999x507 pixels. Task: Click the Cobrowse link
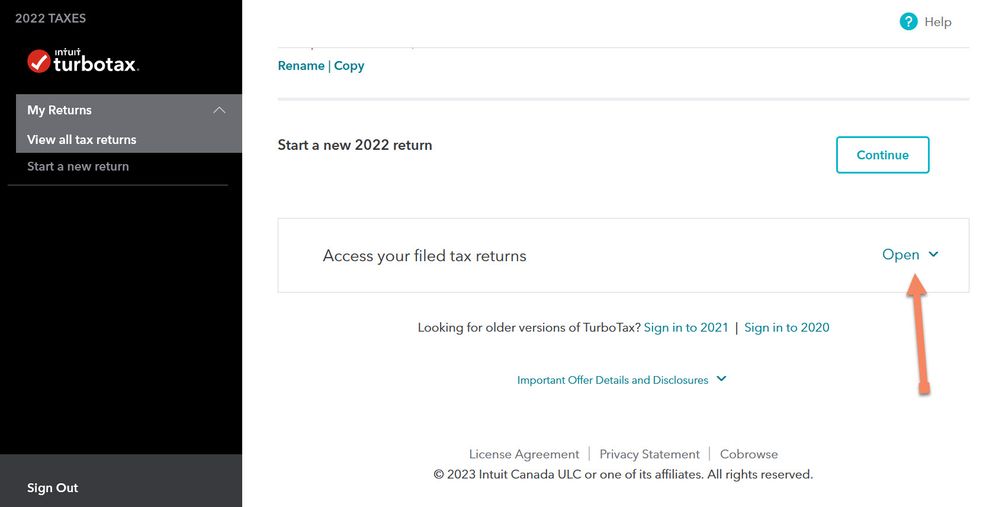tap(749, 454)
